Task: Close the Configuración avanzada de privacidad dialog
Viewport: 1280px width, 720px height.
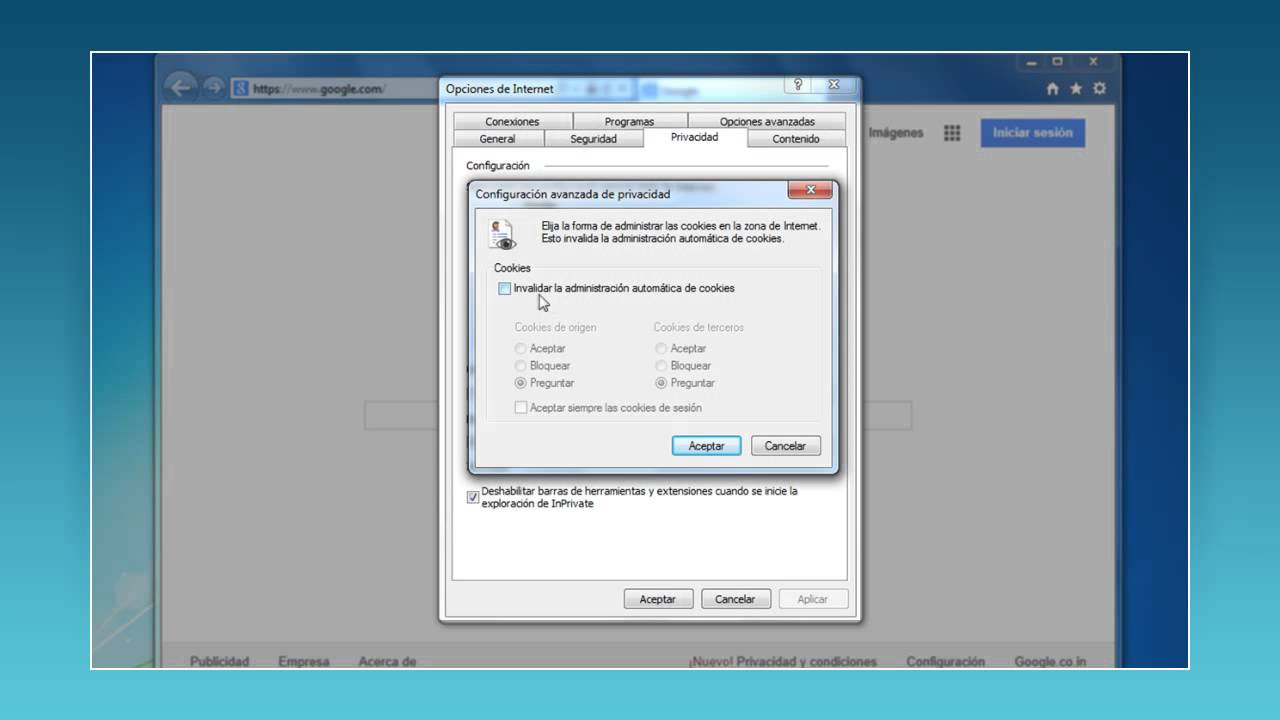Action: 810,190
